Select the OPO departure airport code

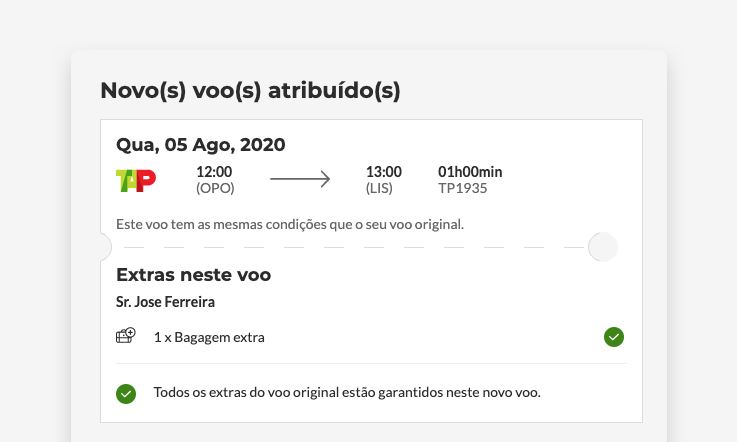click(214, 188)
